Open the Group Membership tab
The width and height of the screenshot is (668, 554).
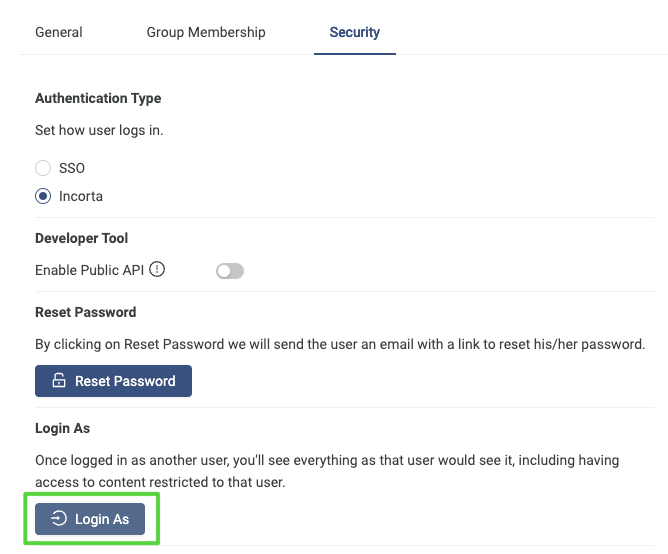coord(206,32)
